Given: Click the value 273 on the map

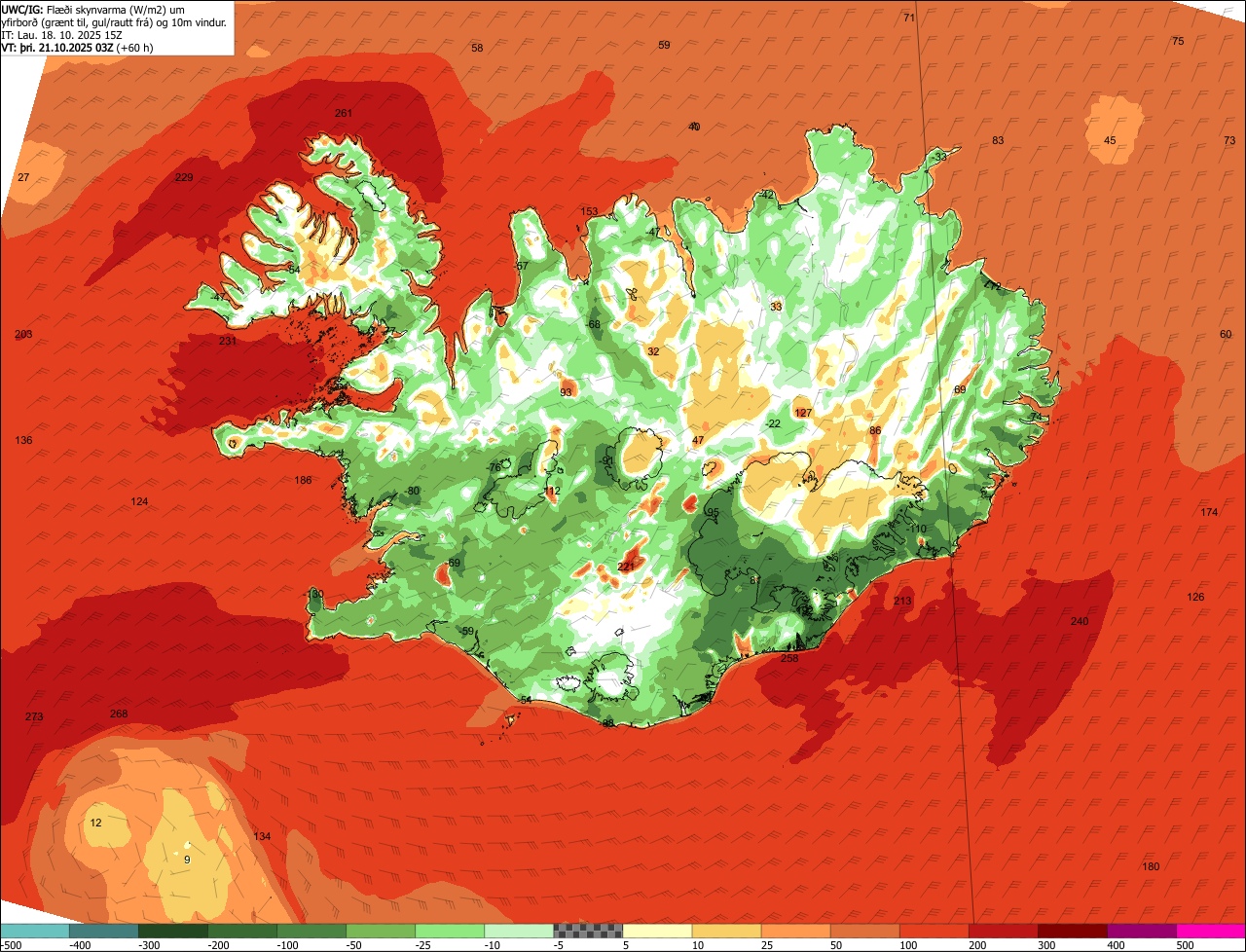Looking at the screenshot, I should click(34, 716).
